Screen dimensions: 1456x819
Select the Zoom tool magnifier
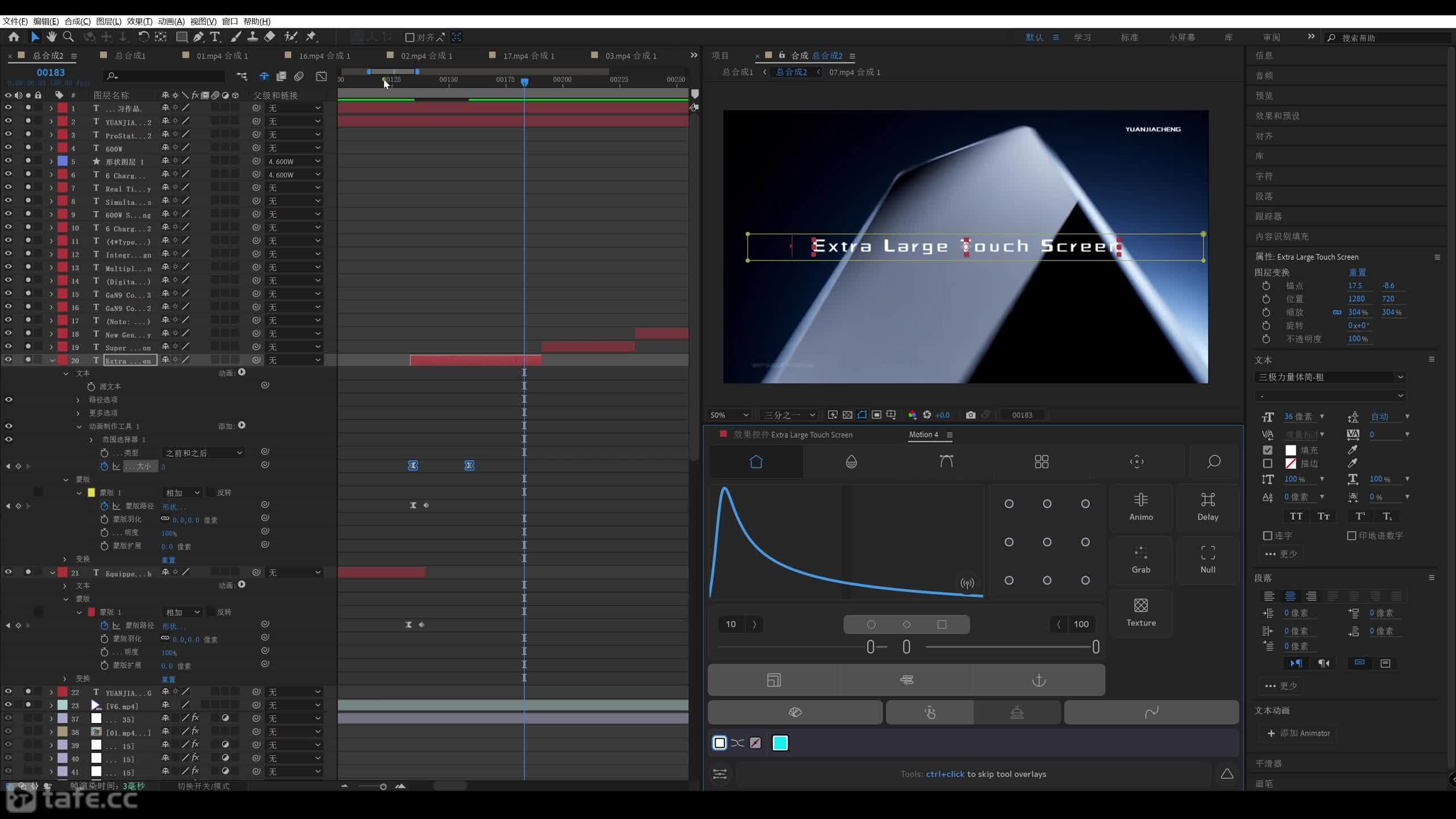69,37
